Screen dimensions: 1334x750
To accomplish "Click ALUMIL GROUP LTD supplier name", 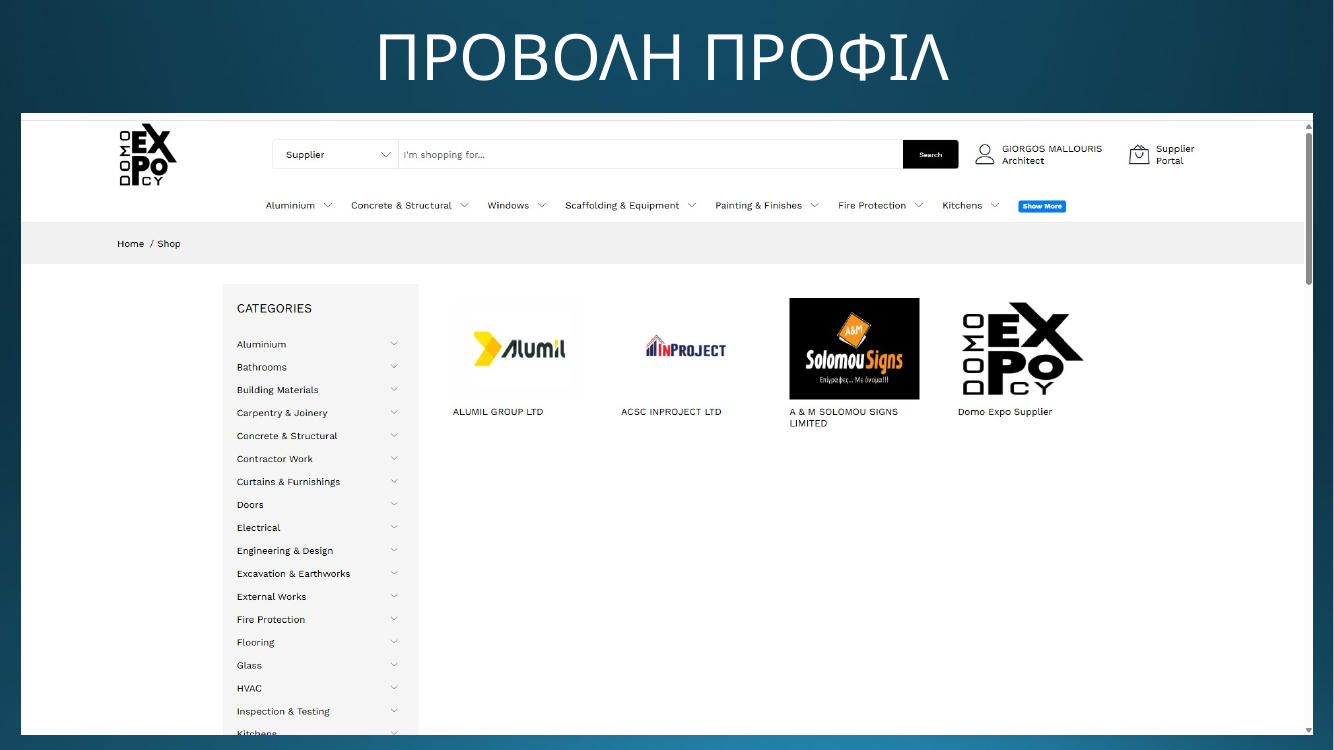I will (x=498, y=412).
